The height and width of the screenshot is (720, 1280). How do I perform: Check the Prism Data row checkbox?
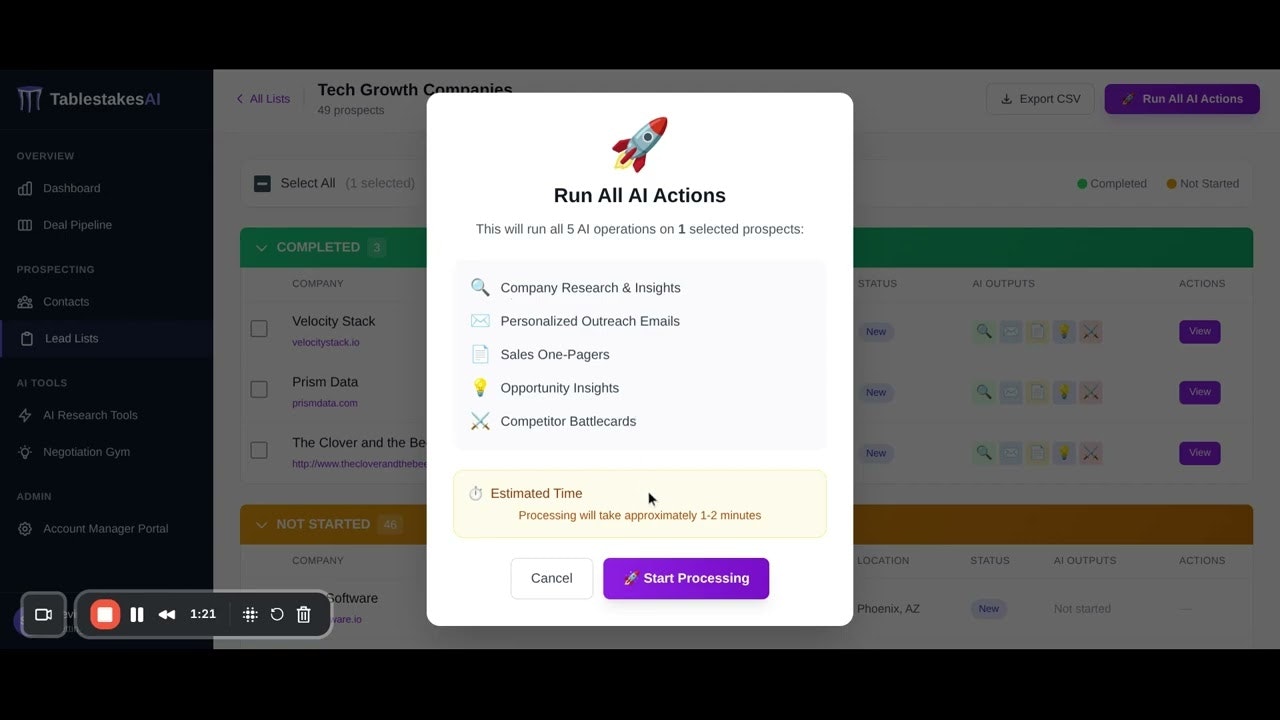coord(259,389)
